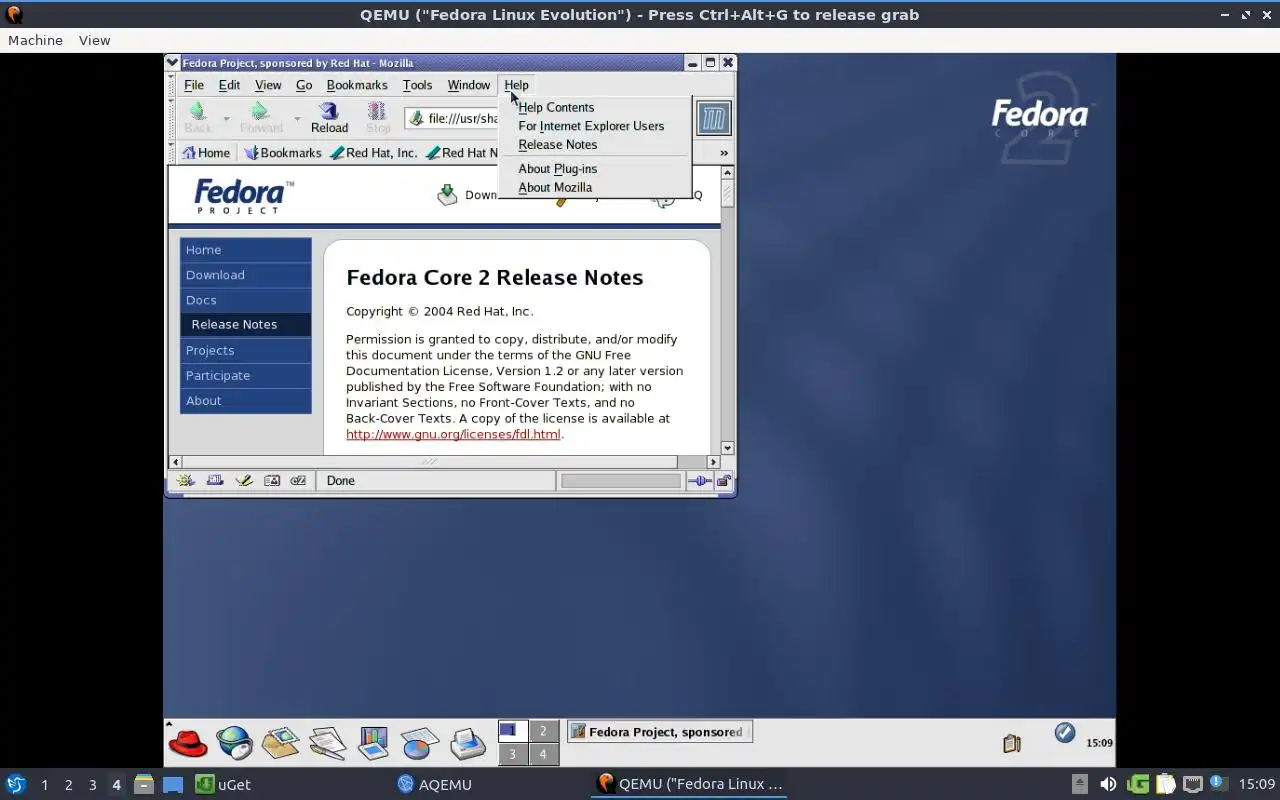Screen dimensions: 1280x800
Task: Open the Back button history dropdown arrow
Action: 226,118
